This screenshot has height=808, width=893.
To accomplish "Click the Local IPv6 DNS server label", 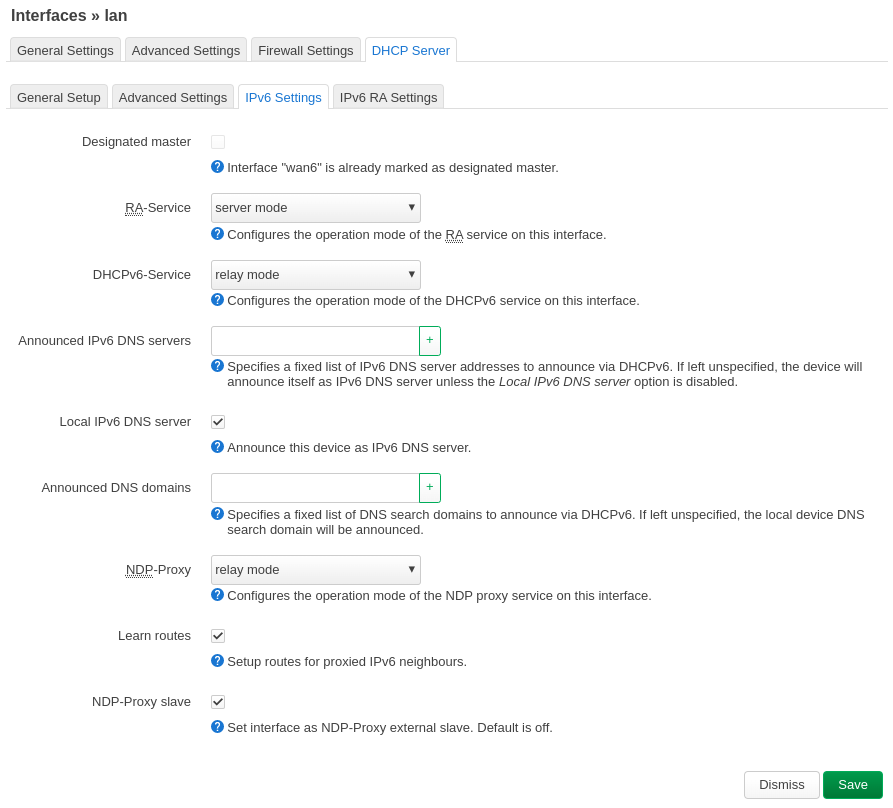I will pos(125,422).
